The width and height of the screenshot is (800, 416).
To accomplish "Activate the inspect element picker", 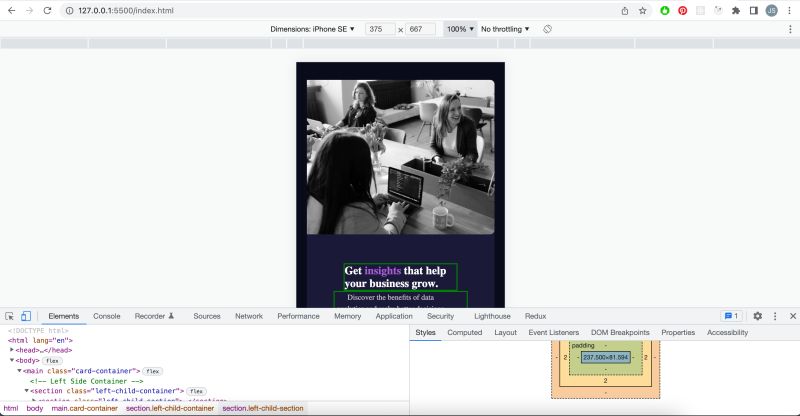I will point(9,316).
